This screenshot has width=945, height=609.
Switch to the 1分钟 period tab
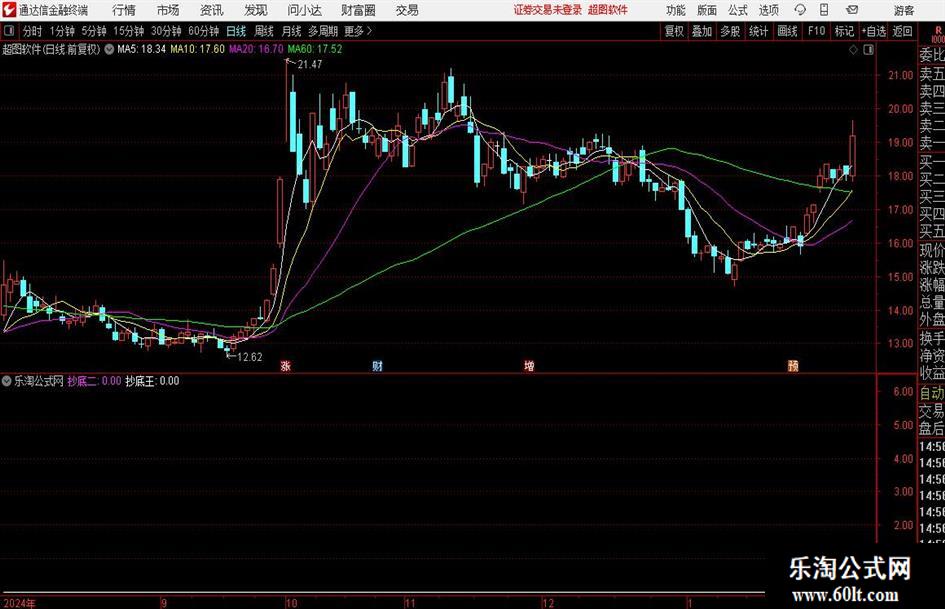(x=61, y=31)
